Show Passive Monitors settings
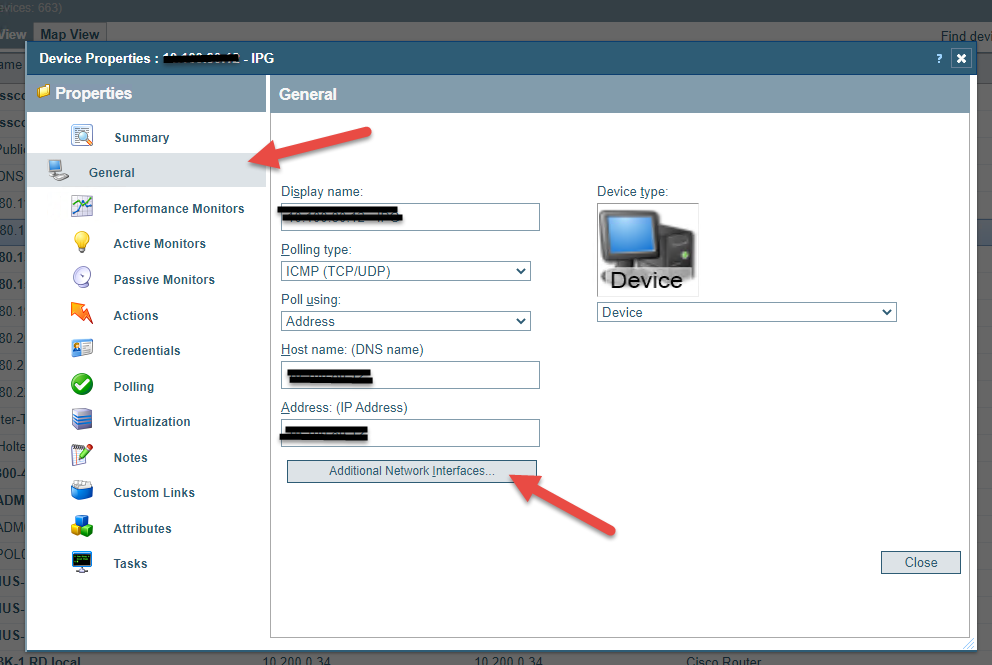Screen dimensions: 992x665 click(164, 279)
